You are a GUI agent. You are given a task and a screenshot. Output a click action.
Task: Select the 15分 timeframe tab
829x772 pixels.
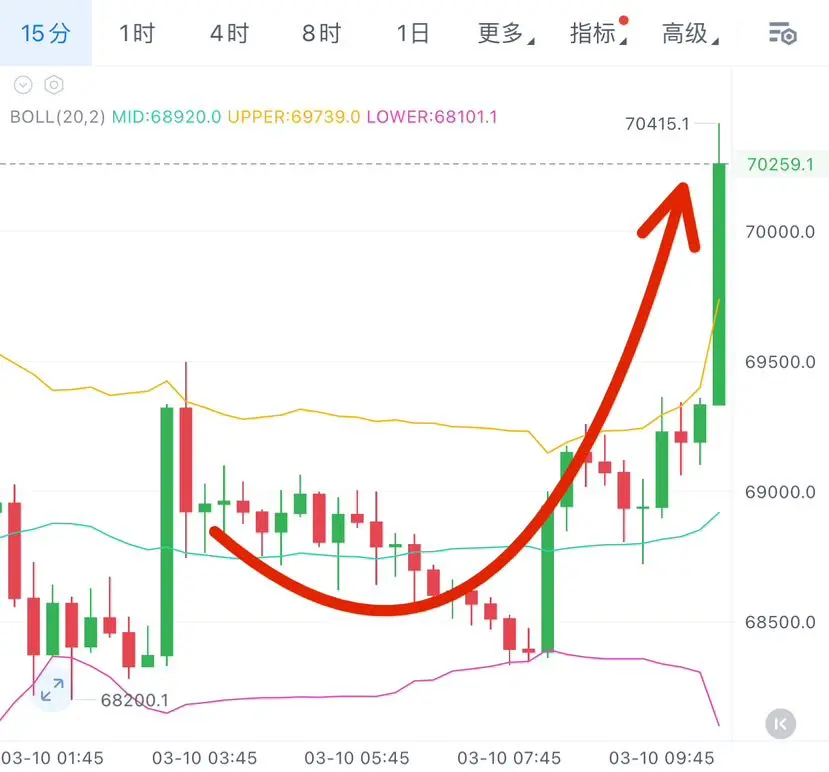(x=45, y=33)
